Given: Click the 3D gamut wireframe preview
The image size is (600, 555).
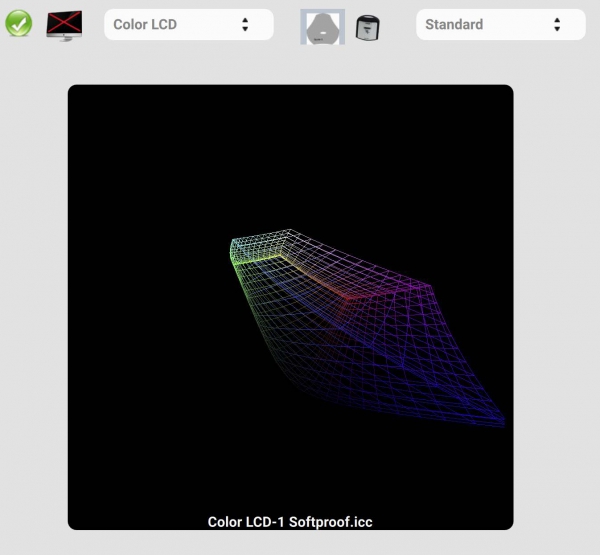Looking at the screenshot, I should [x=290, y=307].
